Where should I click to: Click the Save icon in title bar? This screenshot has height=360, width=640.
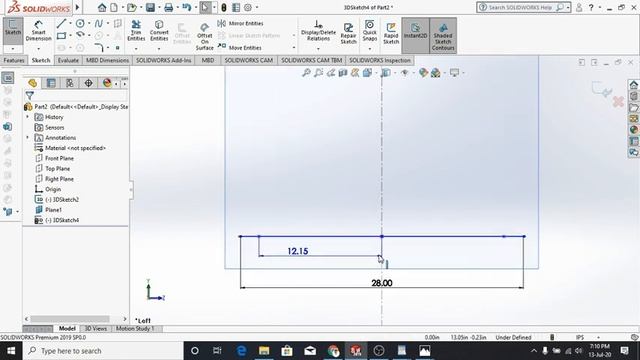pyautogui.click(x=150, y=7)
